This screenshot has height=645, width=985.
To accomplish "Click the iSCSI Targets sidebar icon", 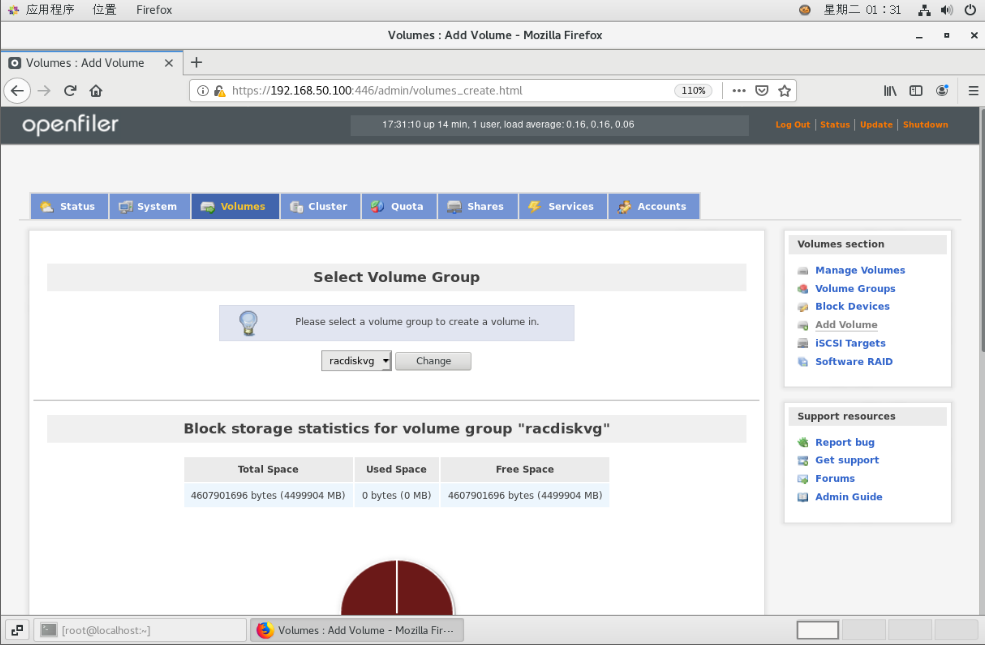I will [x=803, y=344].
